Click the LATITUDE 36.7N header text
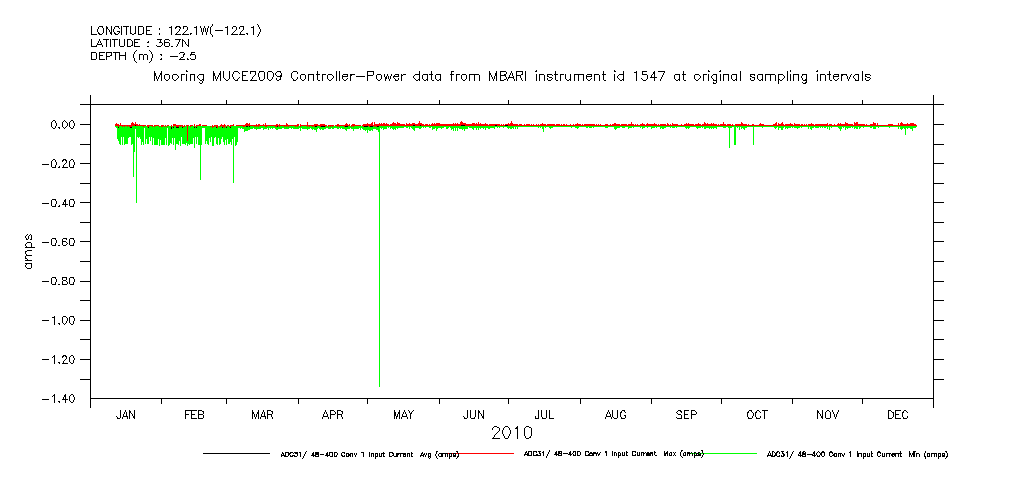This screenshot has height=504, width=1009. [133, 43]
